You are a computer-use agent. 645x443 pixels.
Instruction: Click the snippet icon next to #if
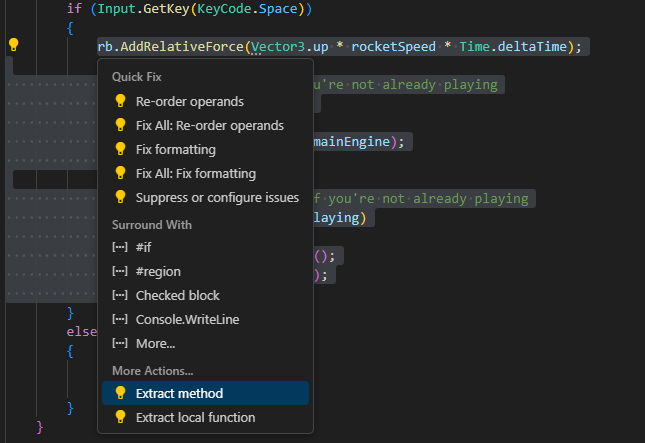coord(121,247)
